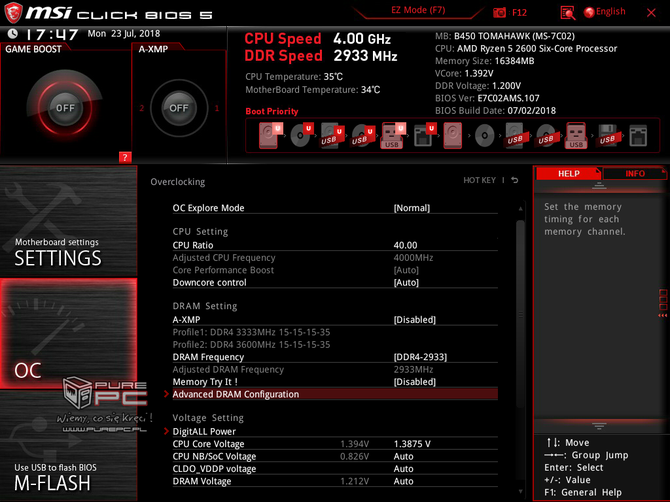The width and height of the screenshot is (670, 502).
Task: Open DRAM Frequency [DDR4-2933] selector
Action: click(x=335, y=357)
